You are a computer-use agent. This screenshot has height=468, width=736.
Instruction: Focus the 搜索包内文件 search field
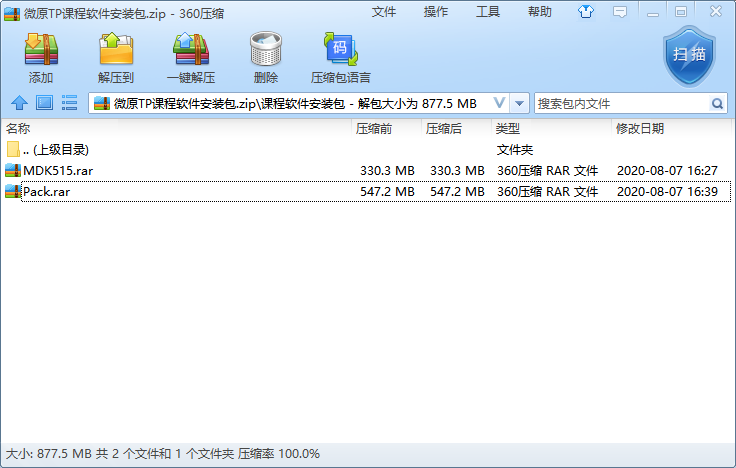[622, 103]
